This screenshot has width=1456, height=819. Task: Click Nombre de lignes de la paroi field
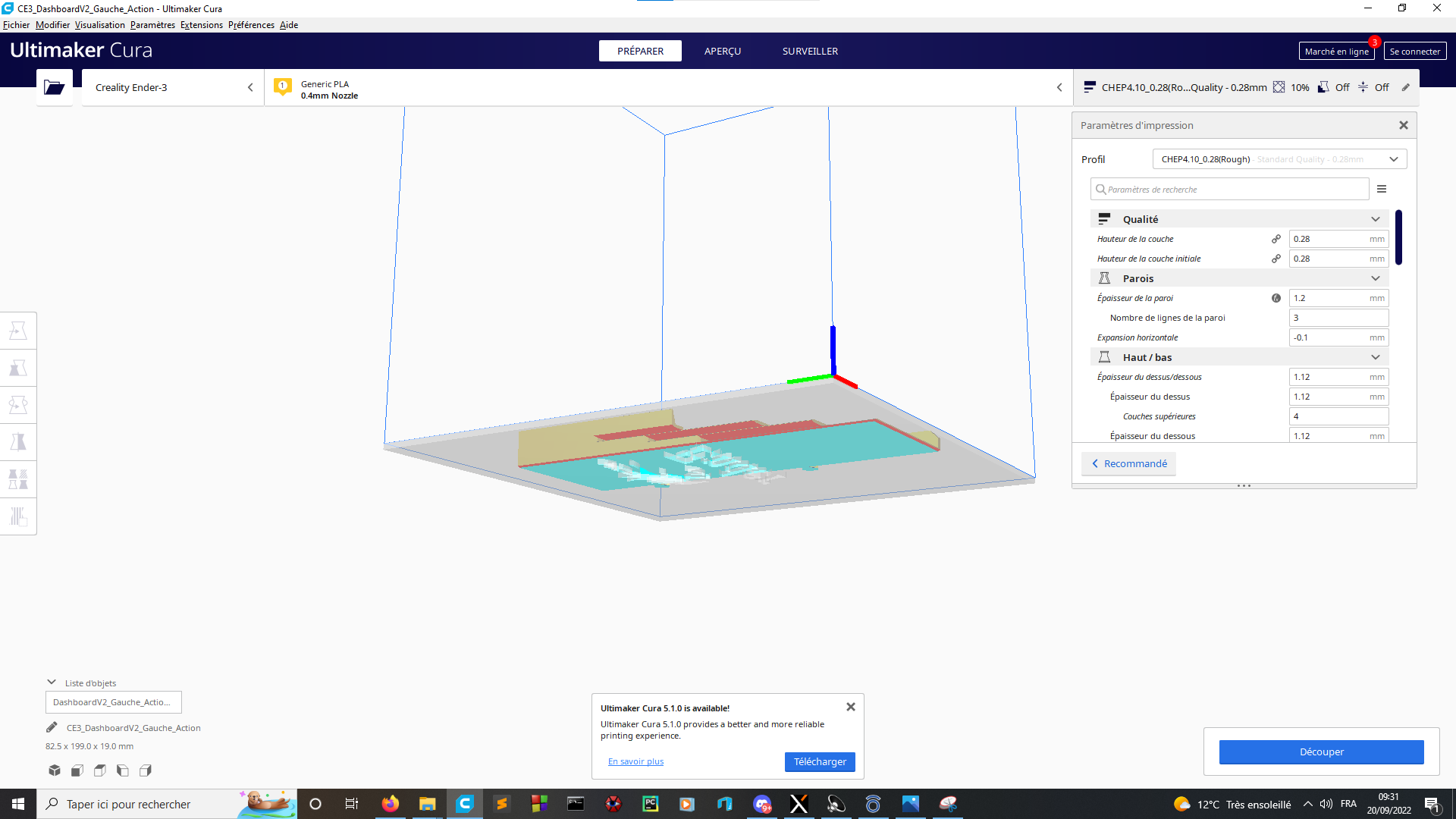coord(1338,318)
